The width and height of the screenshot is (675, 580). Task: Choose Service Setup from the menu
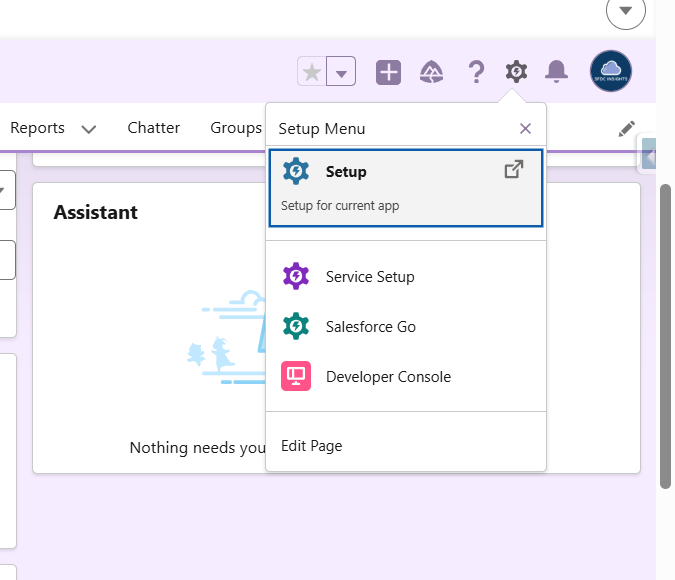pos(369,277)
